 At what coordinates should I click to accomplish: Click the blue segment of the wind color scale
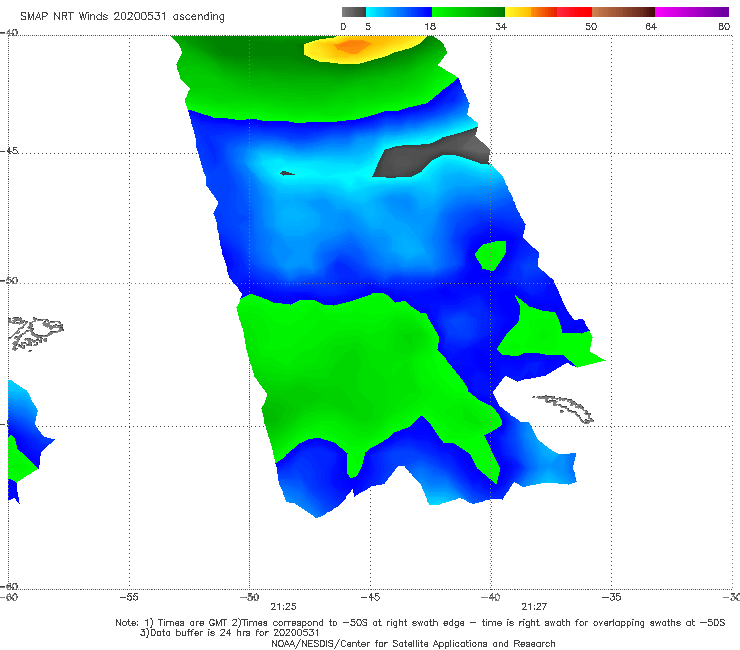click(x=399, y=12)
